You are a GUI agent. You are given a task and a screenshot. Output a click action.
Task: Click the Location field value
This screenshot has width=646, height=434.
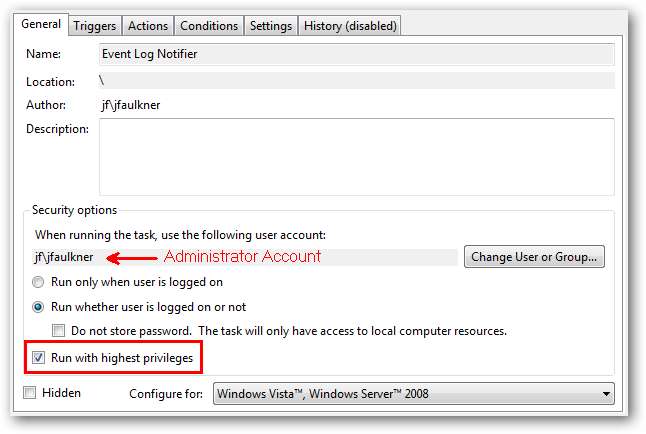(x=356, y=80)
